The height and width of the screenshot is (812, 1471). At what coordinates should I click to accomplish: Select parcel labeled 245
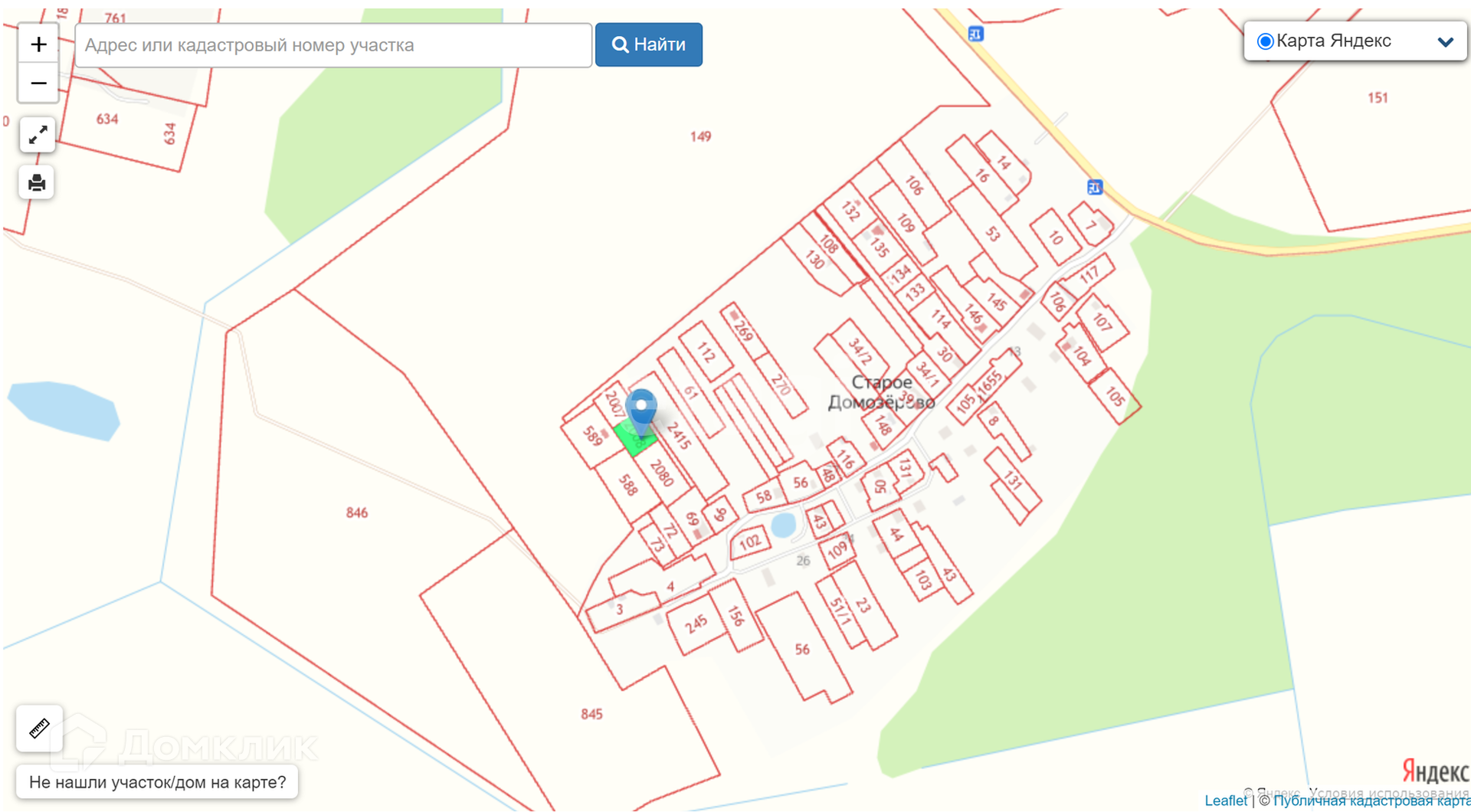click(x=696, y=625)
